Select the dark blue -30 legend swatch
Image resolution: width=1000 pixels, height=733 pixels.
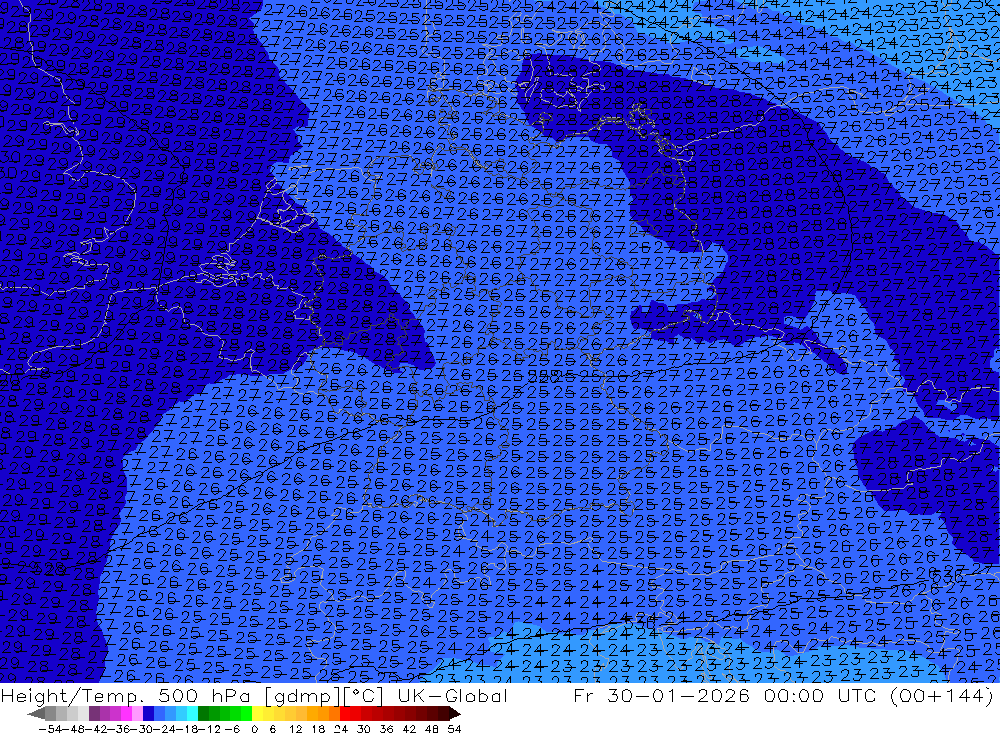[148, 713]
